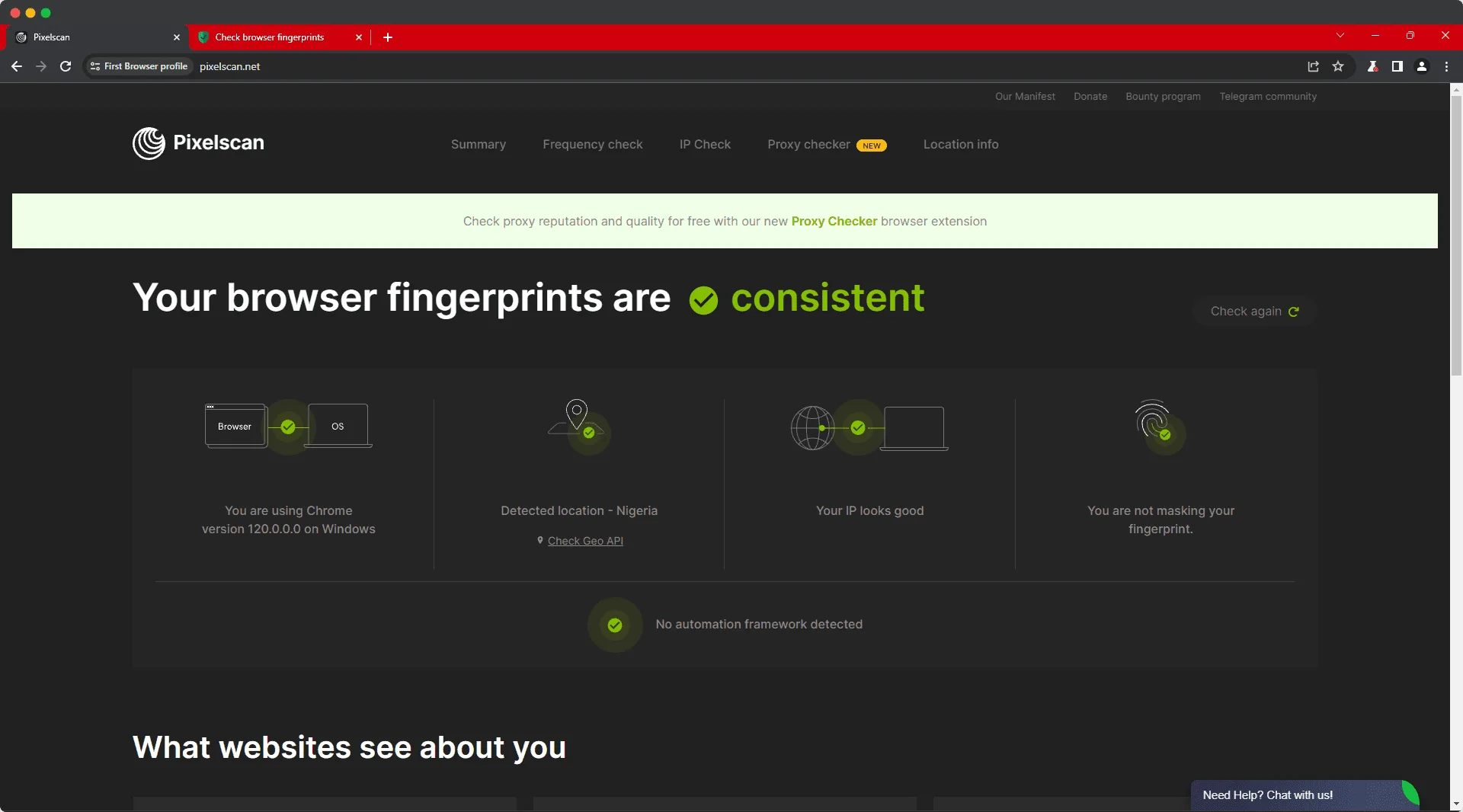Open the Need Help chat widget
The width and height of the screenshot is (1463, 812).
click(1304, 795)
